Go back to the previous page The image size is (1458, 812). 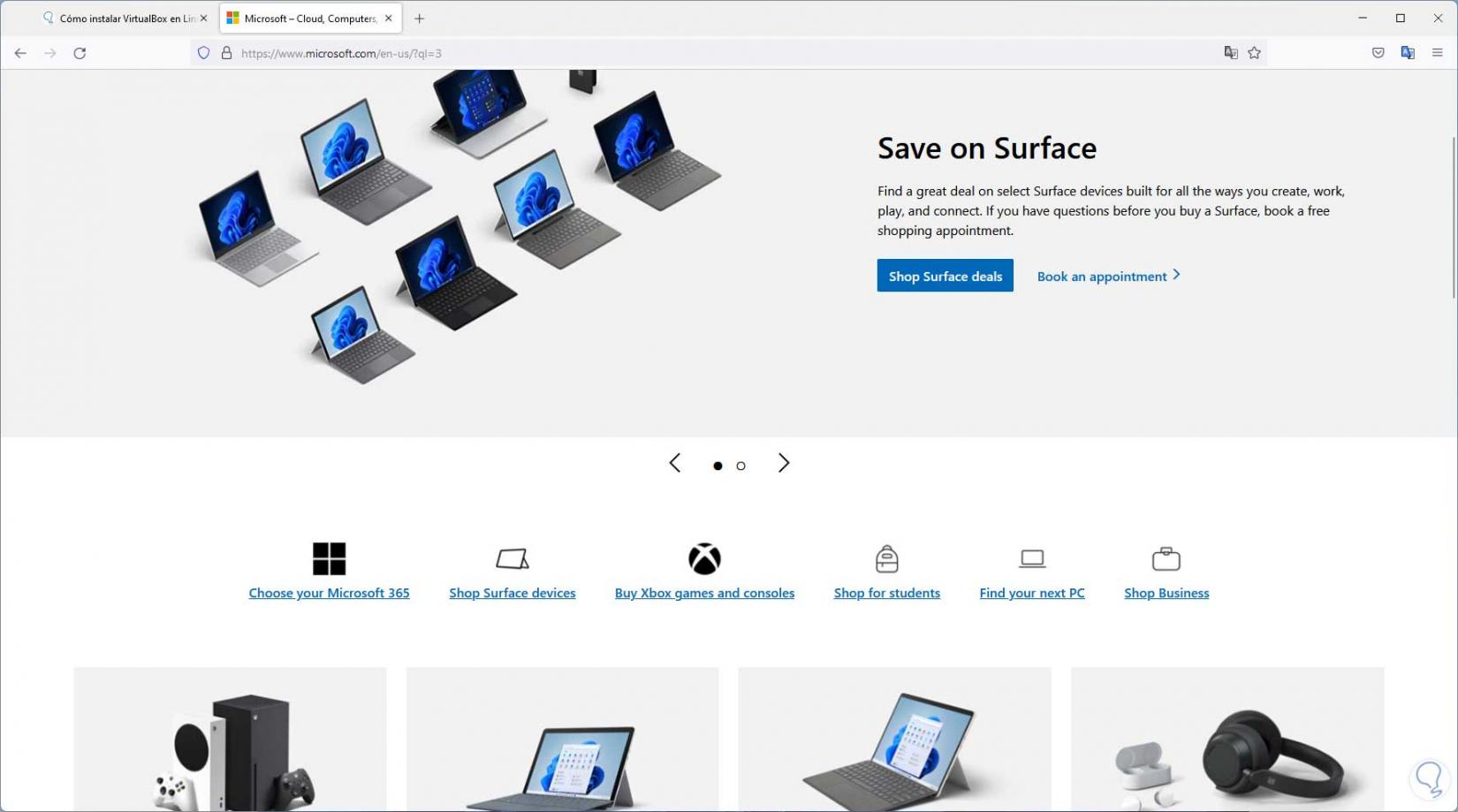20,53
